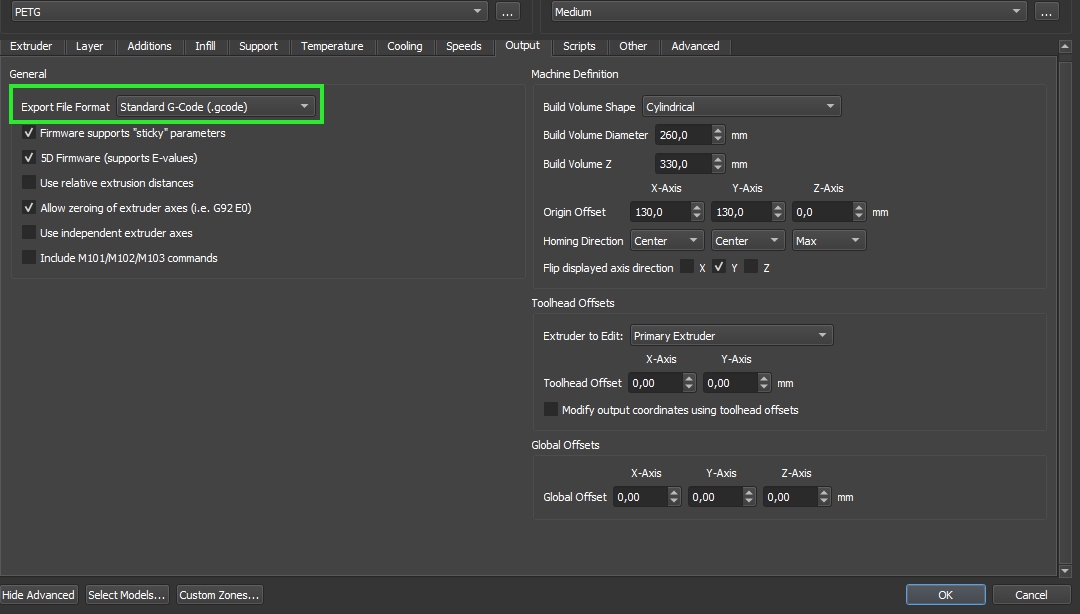Increase Toolhead Offset Y-Axis value

pyautogui.click(x=764, y=378)
